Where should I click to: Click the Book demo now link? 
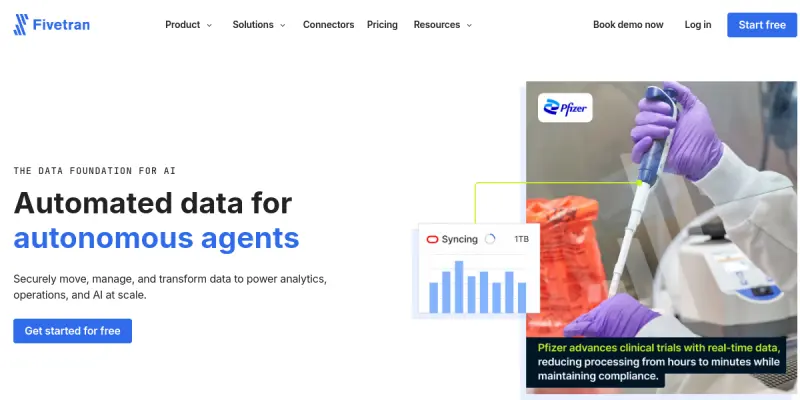pyautogui.click(x=628, y=24)
